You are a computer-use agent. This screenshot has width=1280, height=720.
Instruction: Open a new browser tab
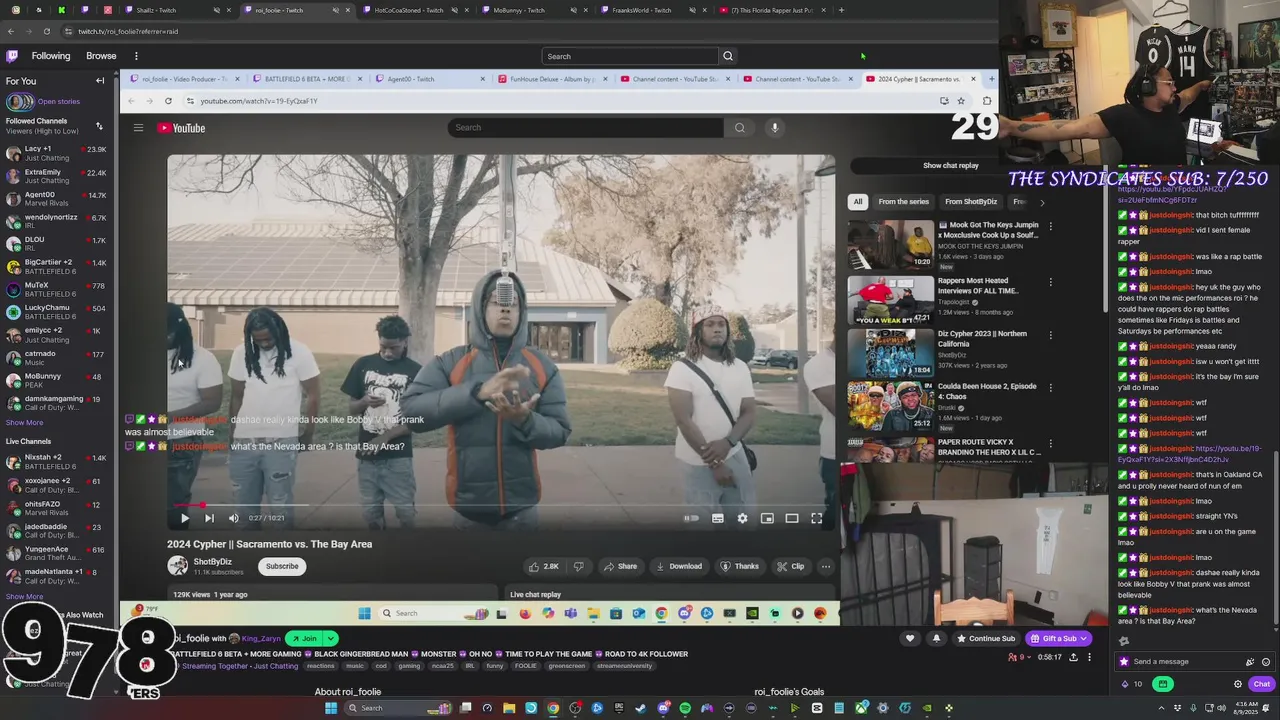(841, 10)
